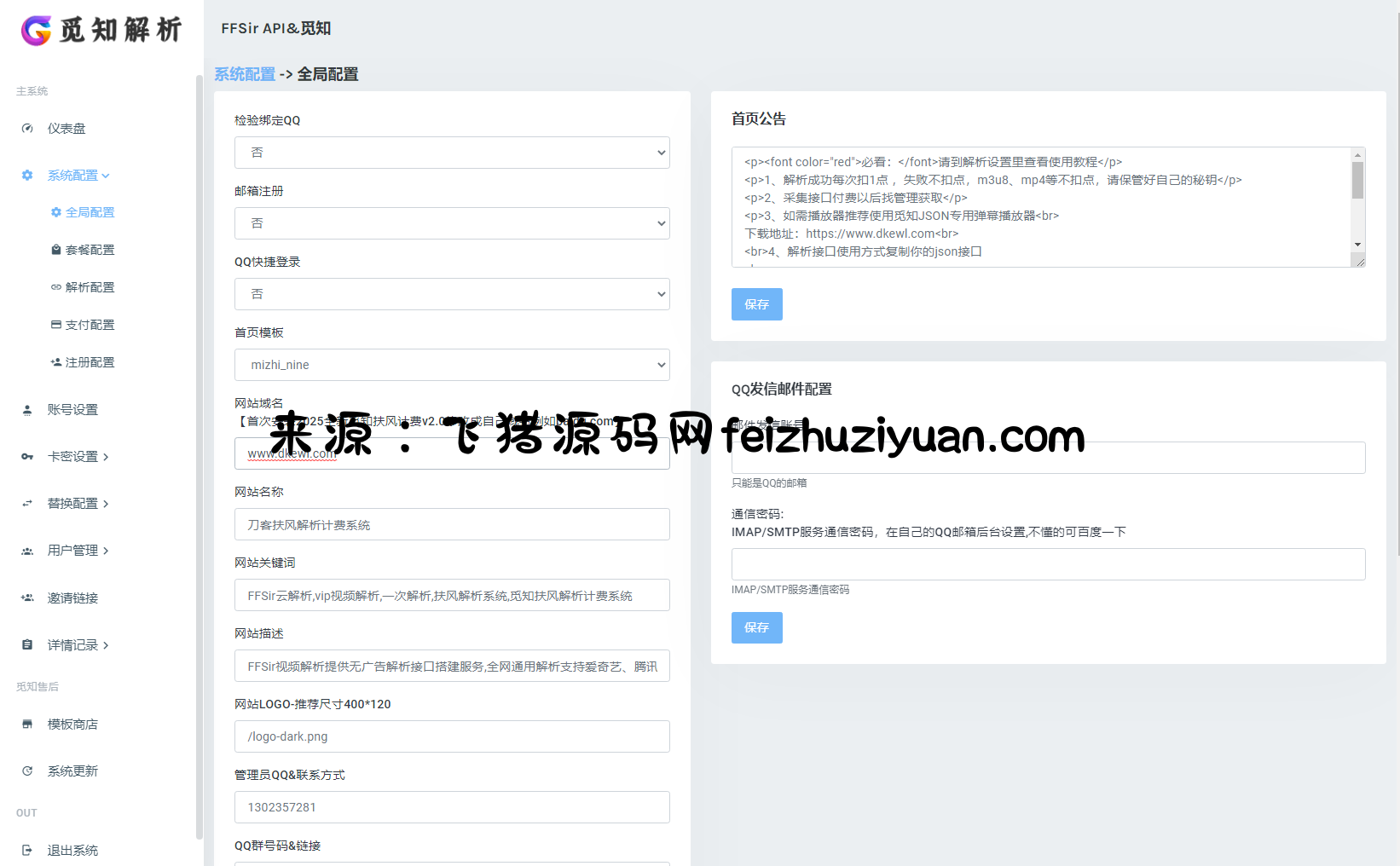Click the logout exit icon
Image resolution: width=1400 pixels, height=866 pixels.
coord(27,851)
